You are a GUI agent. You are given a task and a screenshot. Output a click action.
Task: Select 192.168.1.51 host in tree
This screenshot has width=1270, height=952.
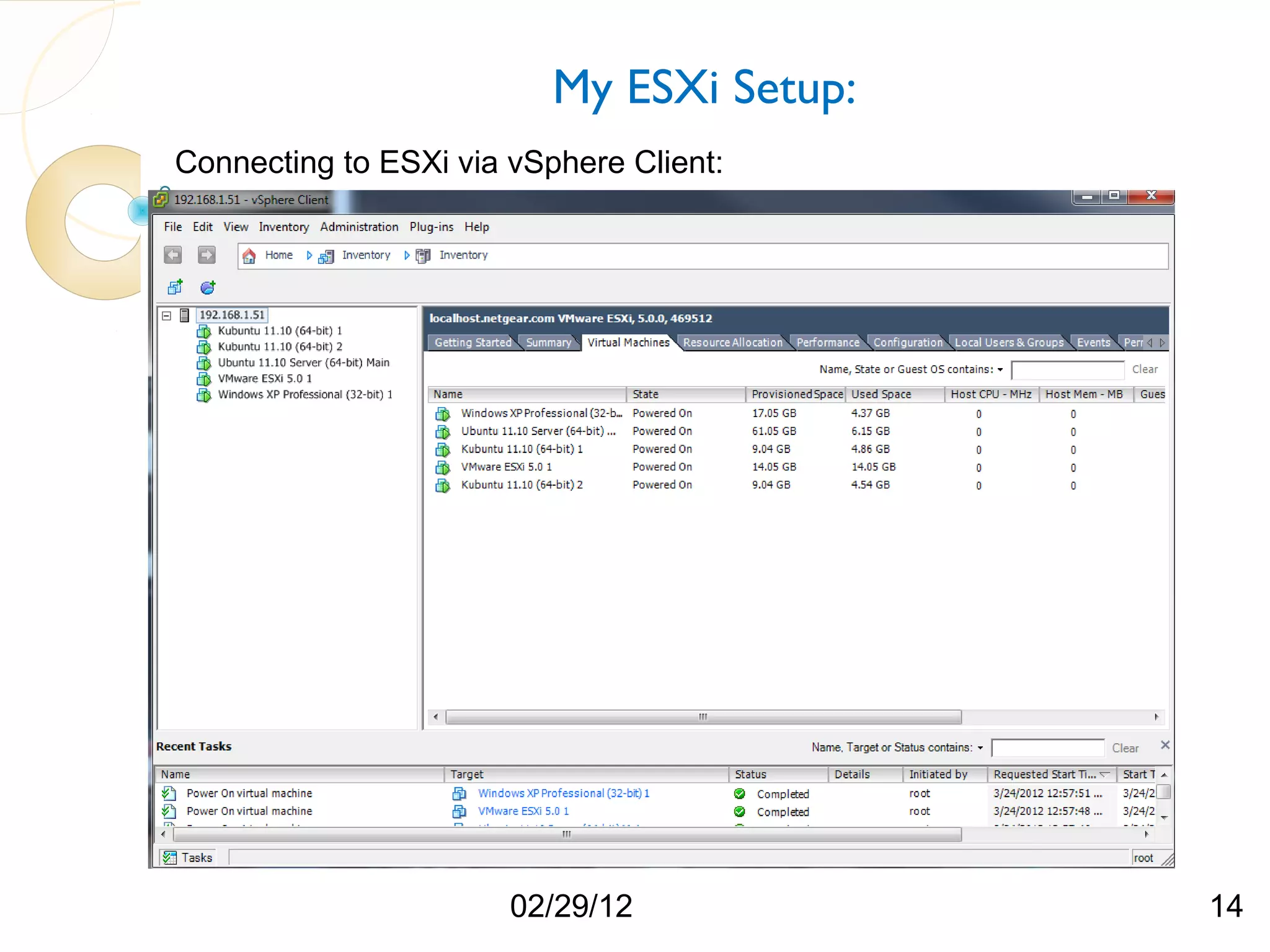(232, 315)
